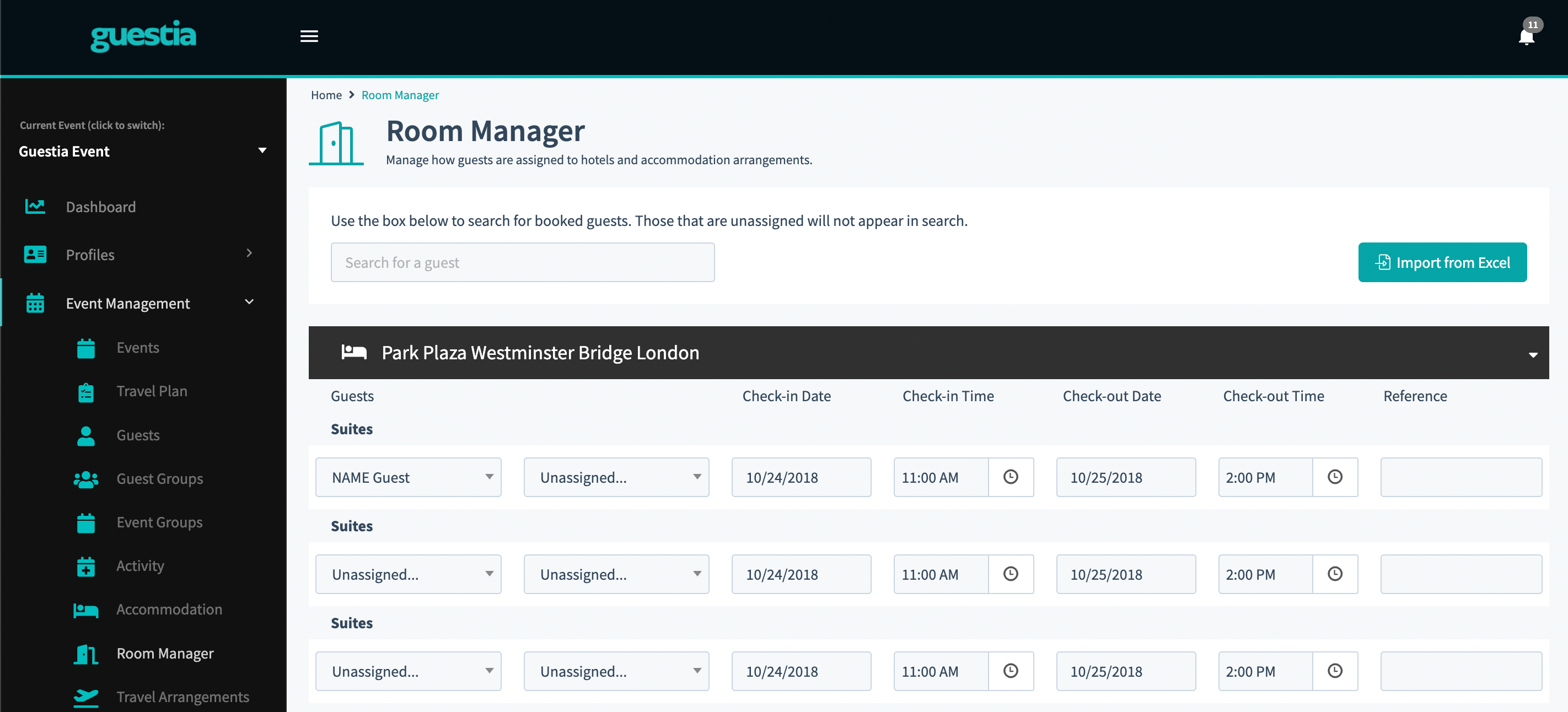Screen dimensions: 1568x712
Task: Open Travel Plan in sidebar
Action: pos(152,391)
